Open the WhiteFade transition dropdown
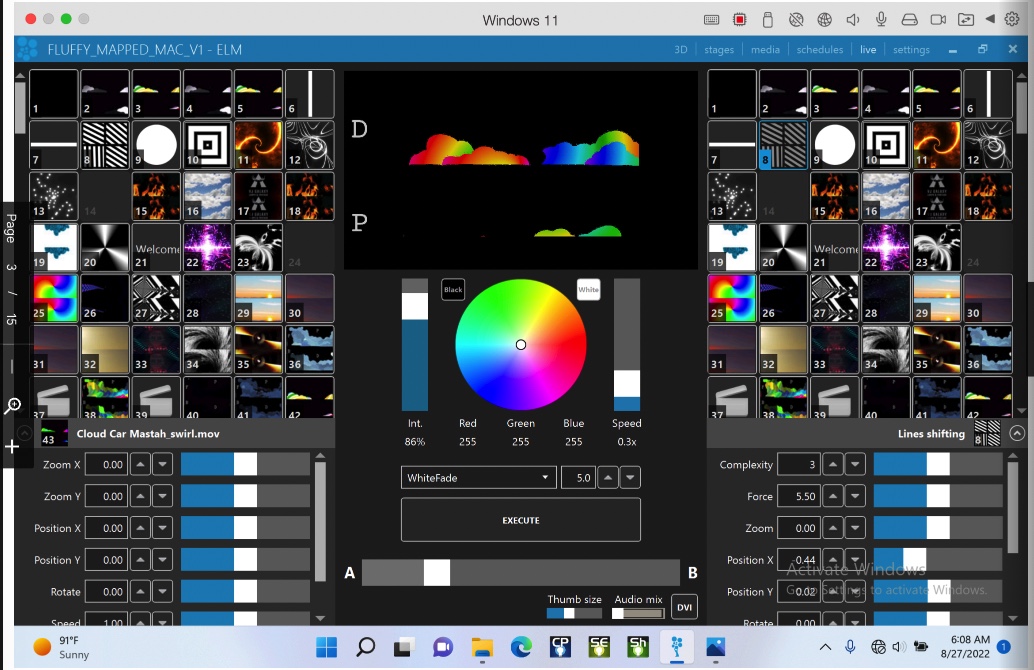 pos(478,478)
